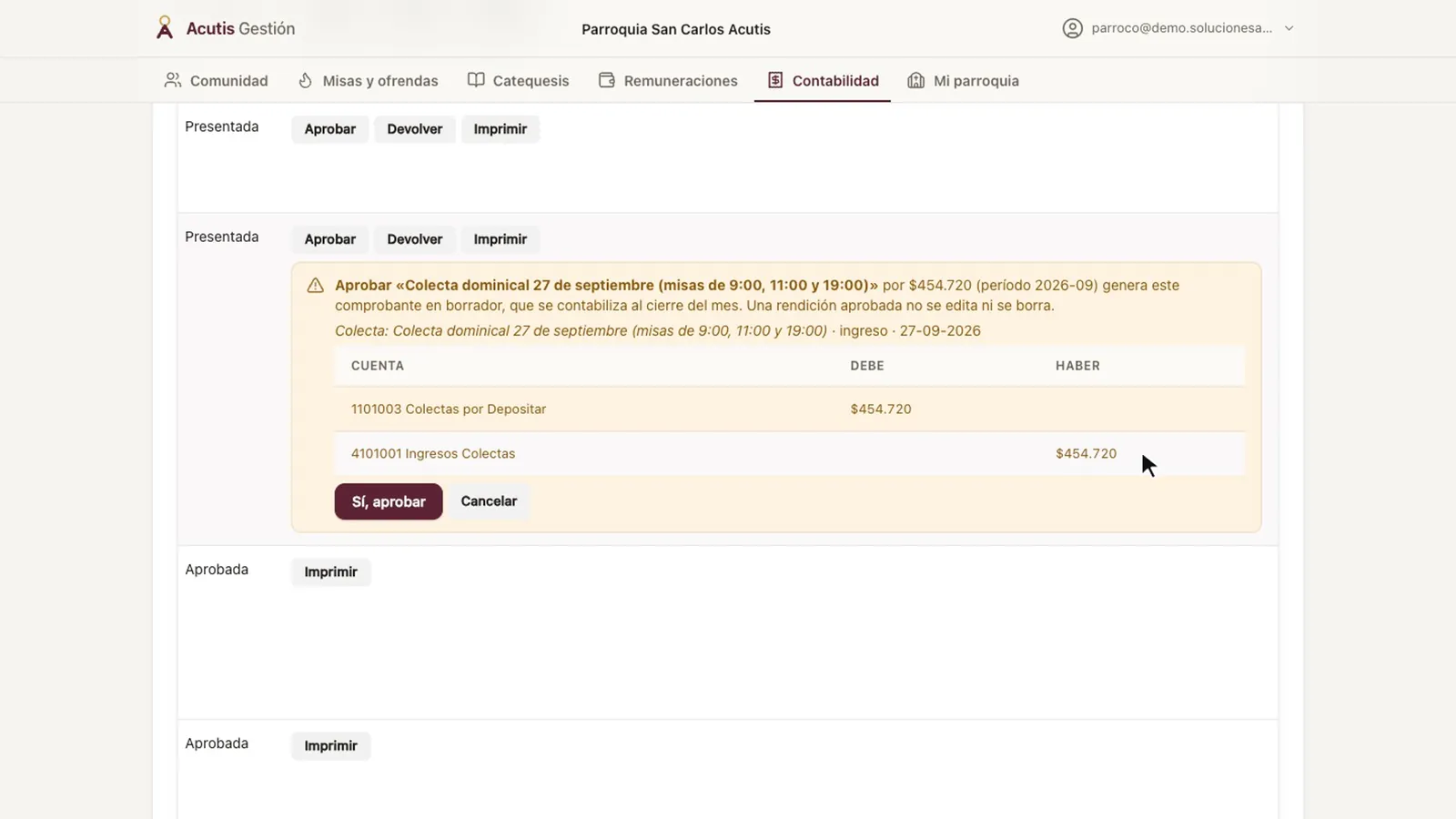Select the Contabilidad tab

click(x=823, y=80)
